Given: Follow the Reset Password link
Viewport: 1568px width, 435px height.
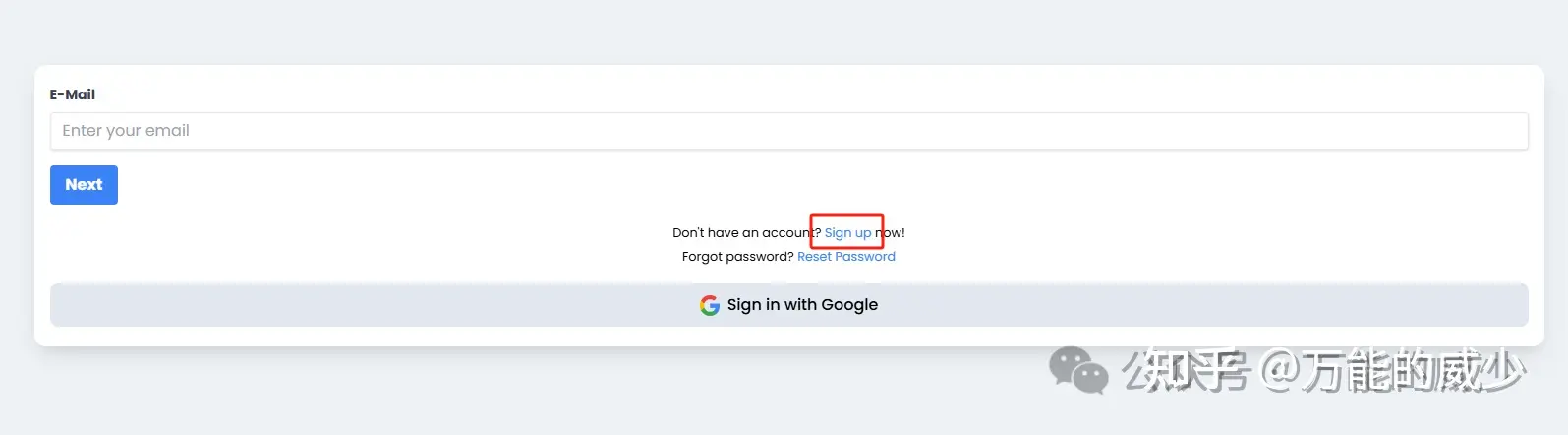Looking at the screenshot, I should tap(845, 257).
